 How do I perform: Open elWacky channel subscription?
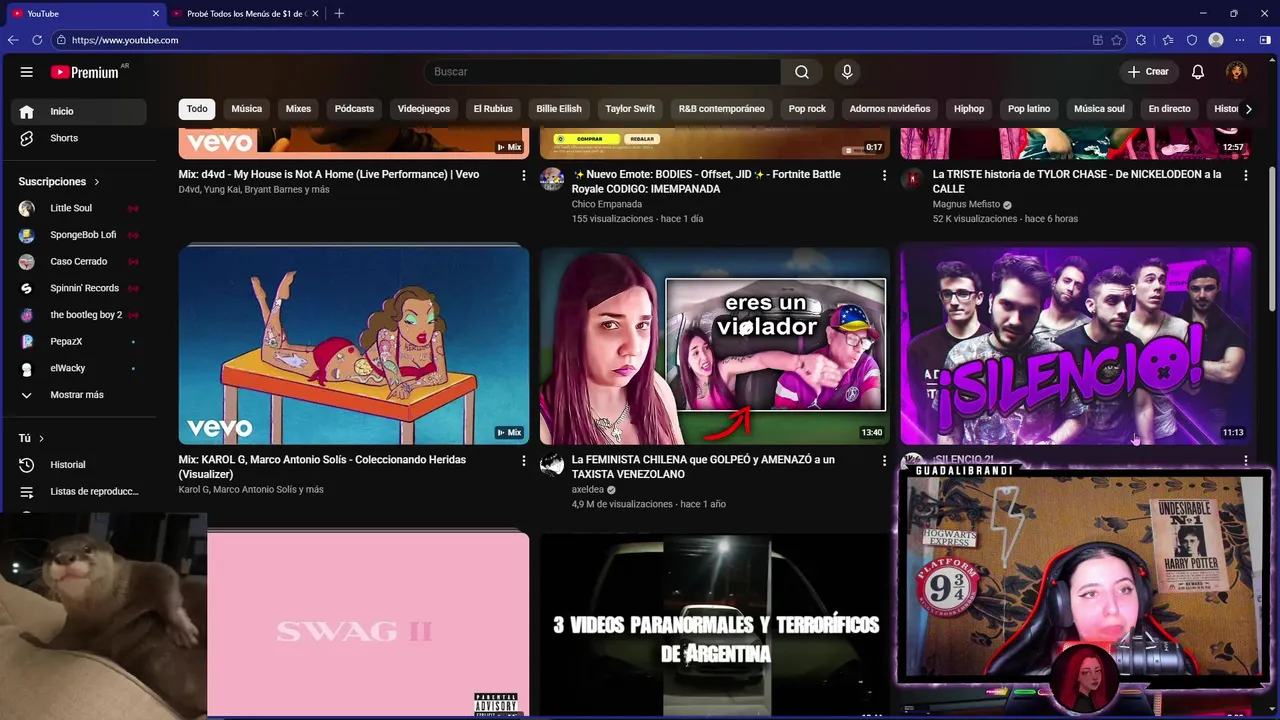pyautogui.click(x=79, y=368)
